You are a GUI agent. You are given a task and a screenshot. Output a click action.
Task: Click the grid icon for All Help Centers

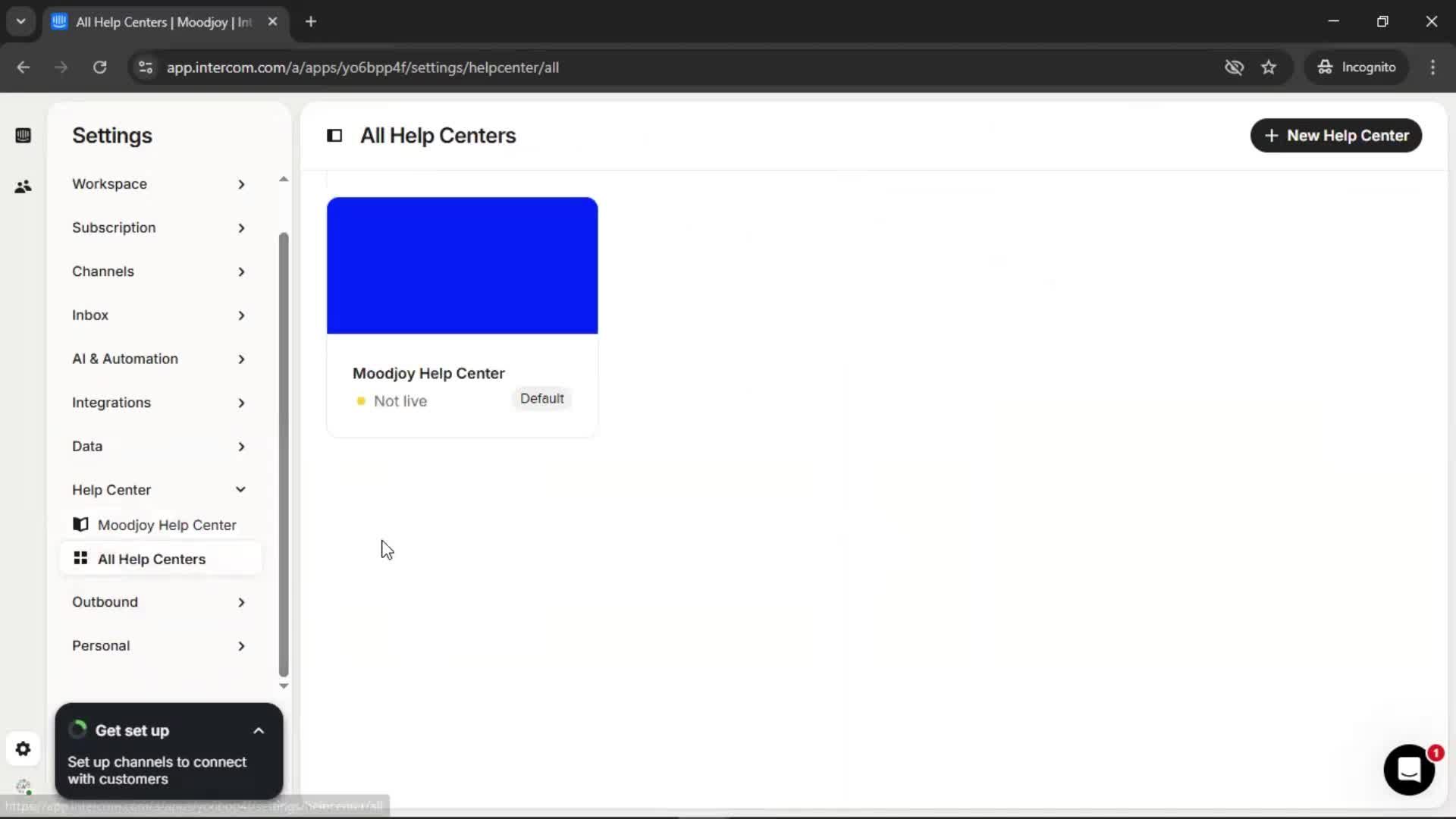pyautogui.click(x=80, y=558)
